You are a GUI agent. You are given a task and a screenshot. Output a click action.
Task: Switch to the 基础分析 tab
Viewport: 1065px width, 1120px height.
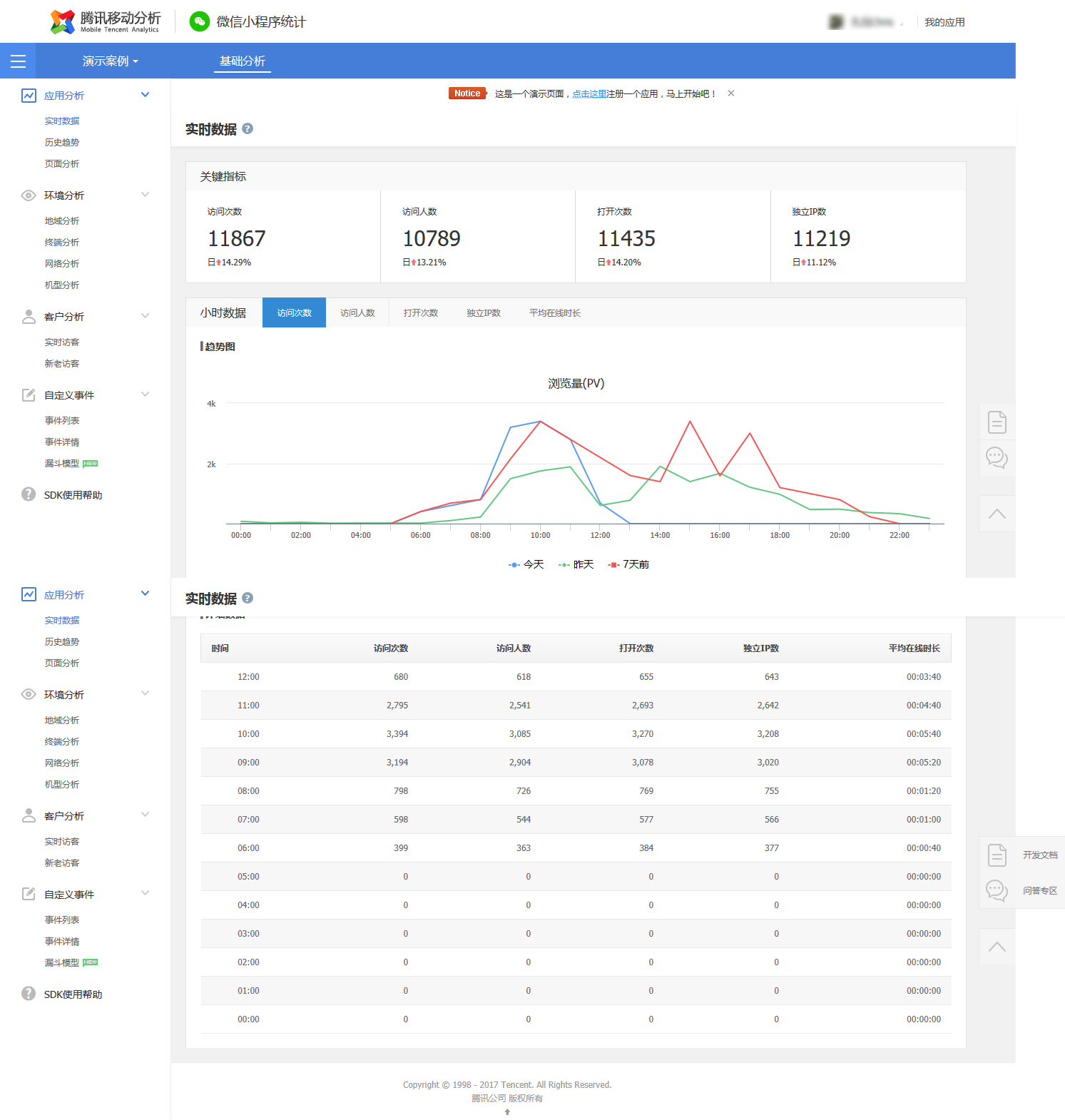[x=243, y=61]
